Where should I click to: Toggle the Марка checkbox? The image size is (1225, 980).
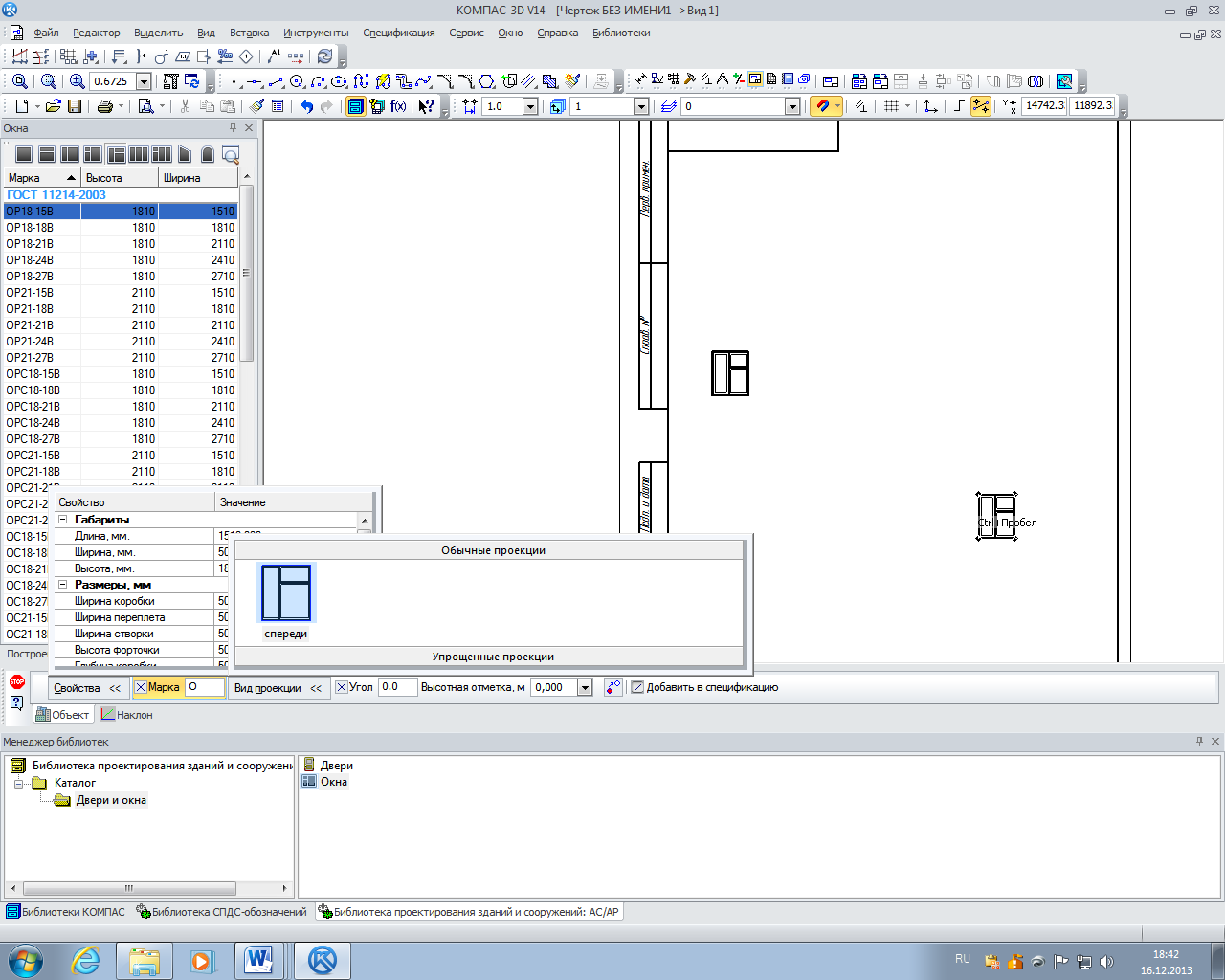(141, 687)
